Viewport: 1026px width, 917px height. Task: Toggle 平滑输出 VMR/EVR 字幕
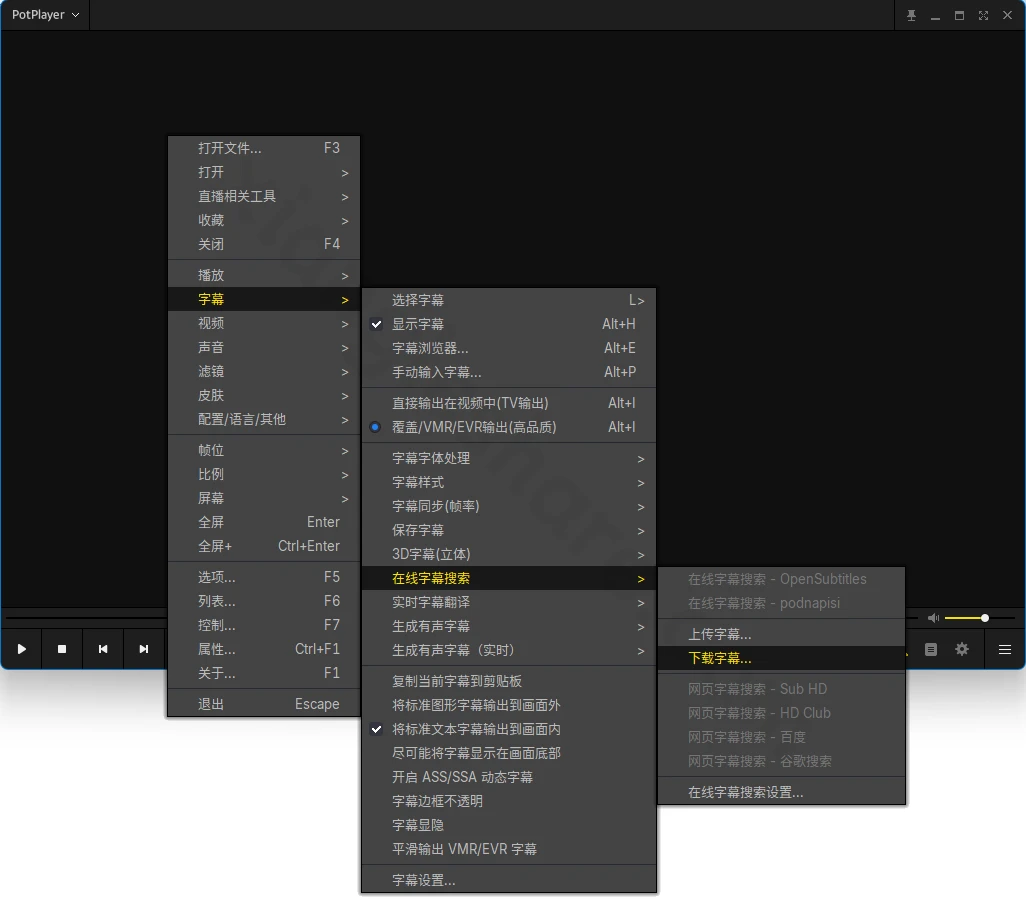[x=508, y=849]
